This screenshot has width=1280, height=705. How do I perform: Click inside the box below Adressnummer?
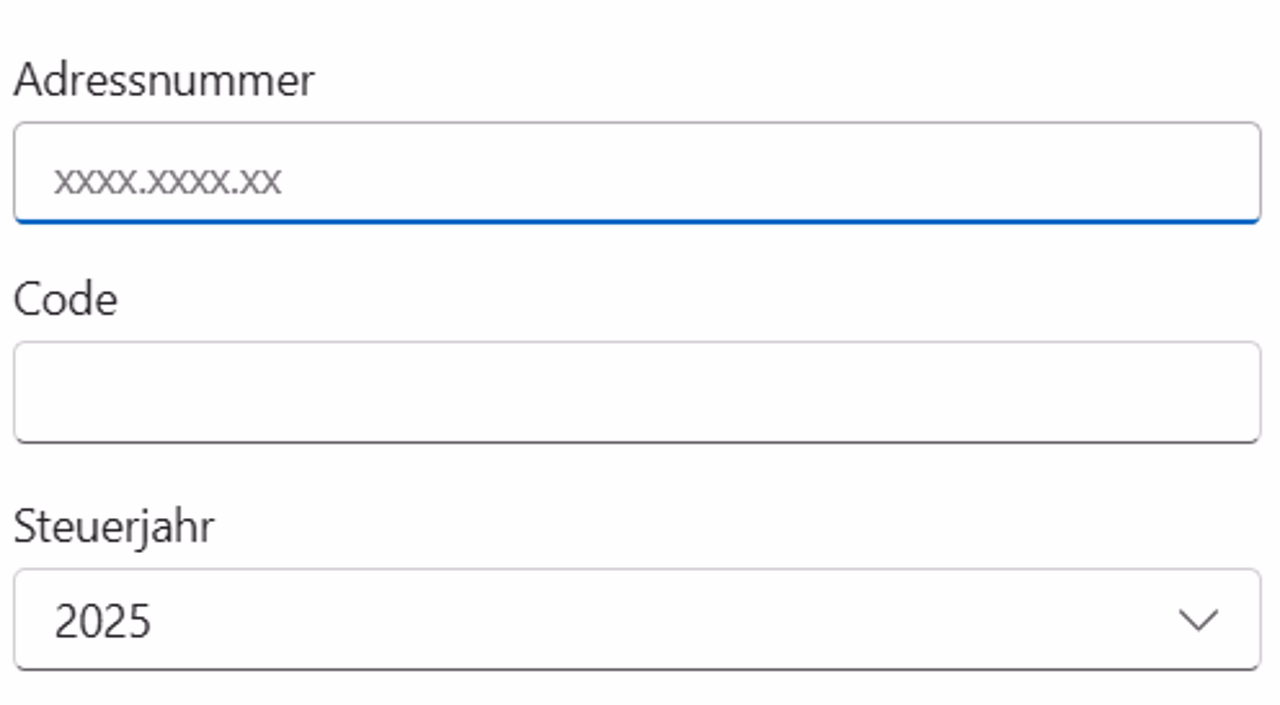(636, 173)
